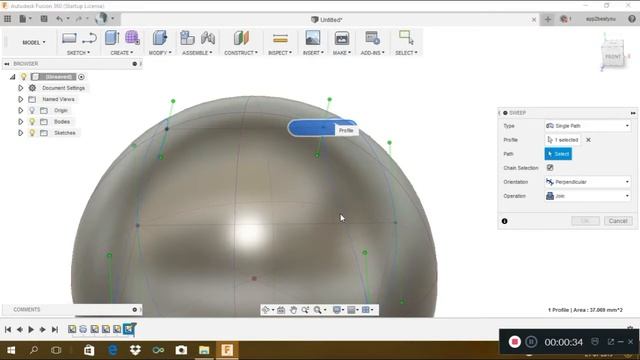Image resolution: width=640 pixels, height=360 pixels.
Task: Click the Press Pull modify icon
Action: (x=160, y=38)
